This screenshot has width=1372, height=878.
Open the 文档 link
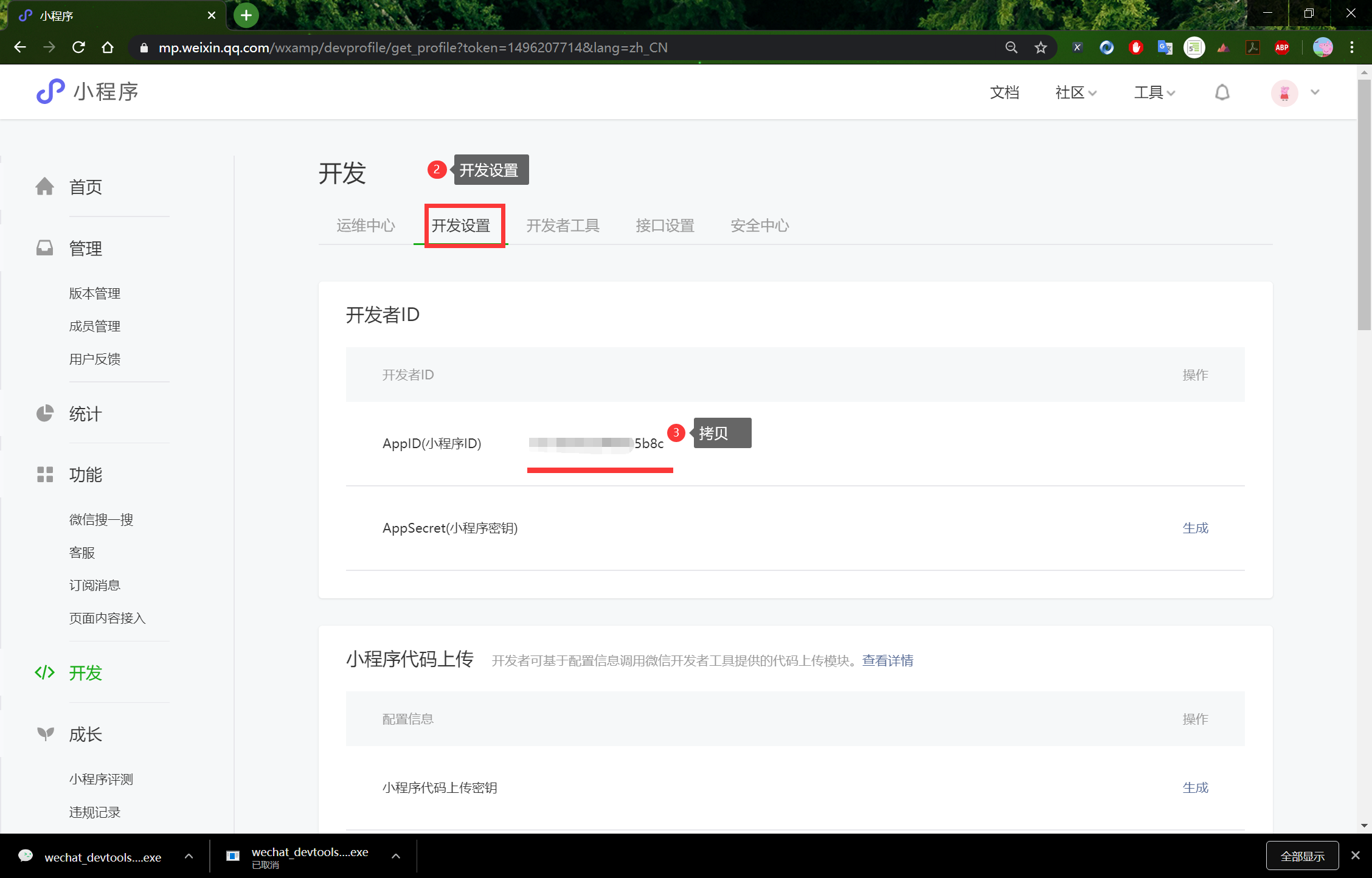click(x=1005, y=92)
